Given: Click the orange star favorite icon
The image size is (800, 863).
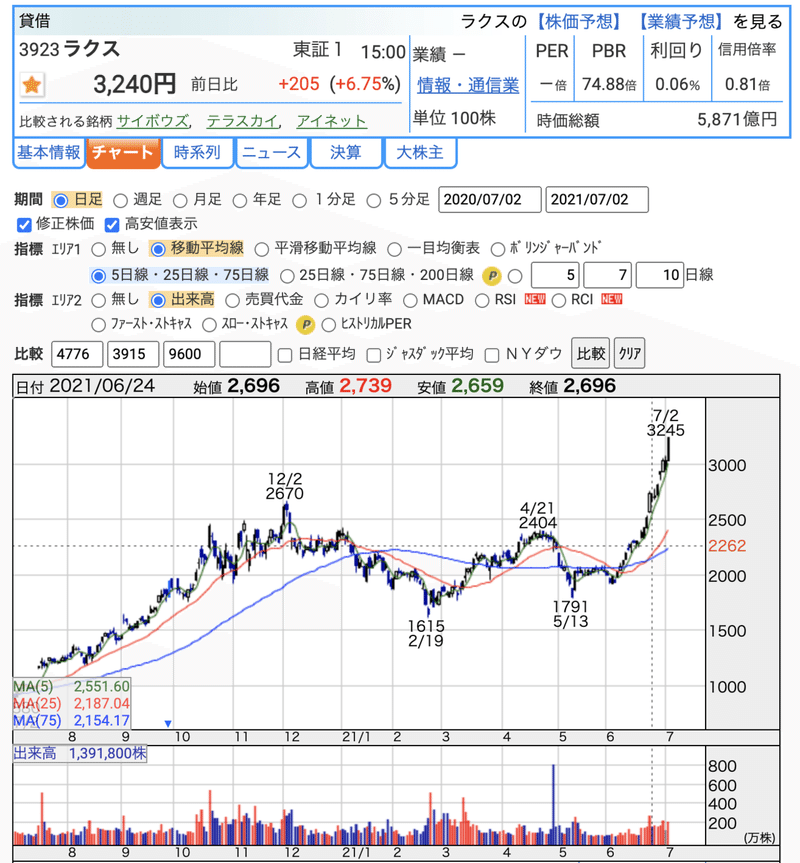Looking at the screenshot, I should coord(32,85).
